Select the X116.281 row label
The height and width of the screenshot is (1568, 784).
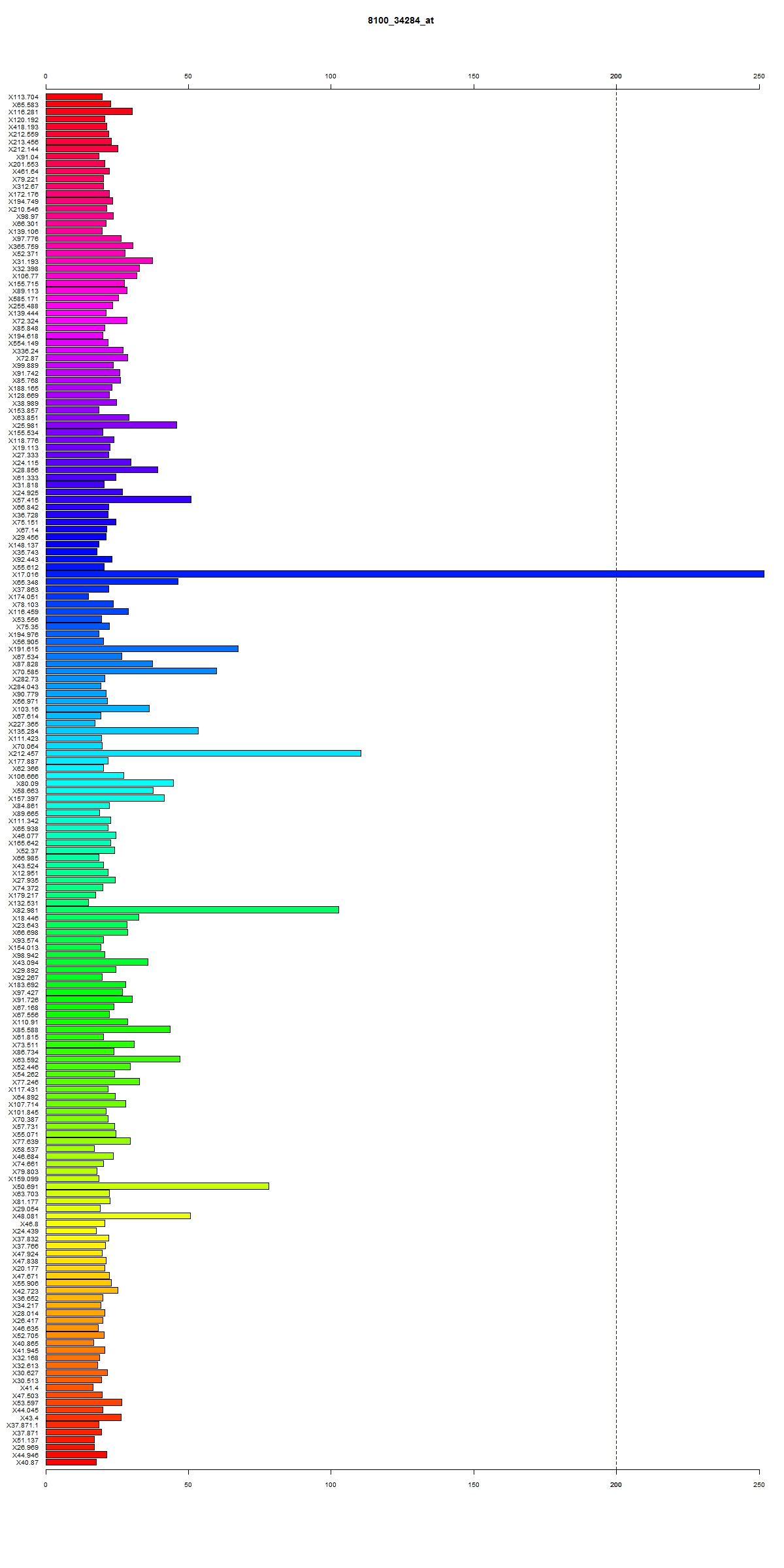tap(24, 112)
